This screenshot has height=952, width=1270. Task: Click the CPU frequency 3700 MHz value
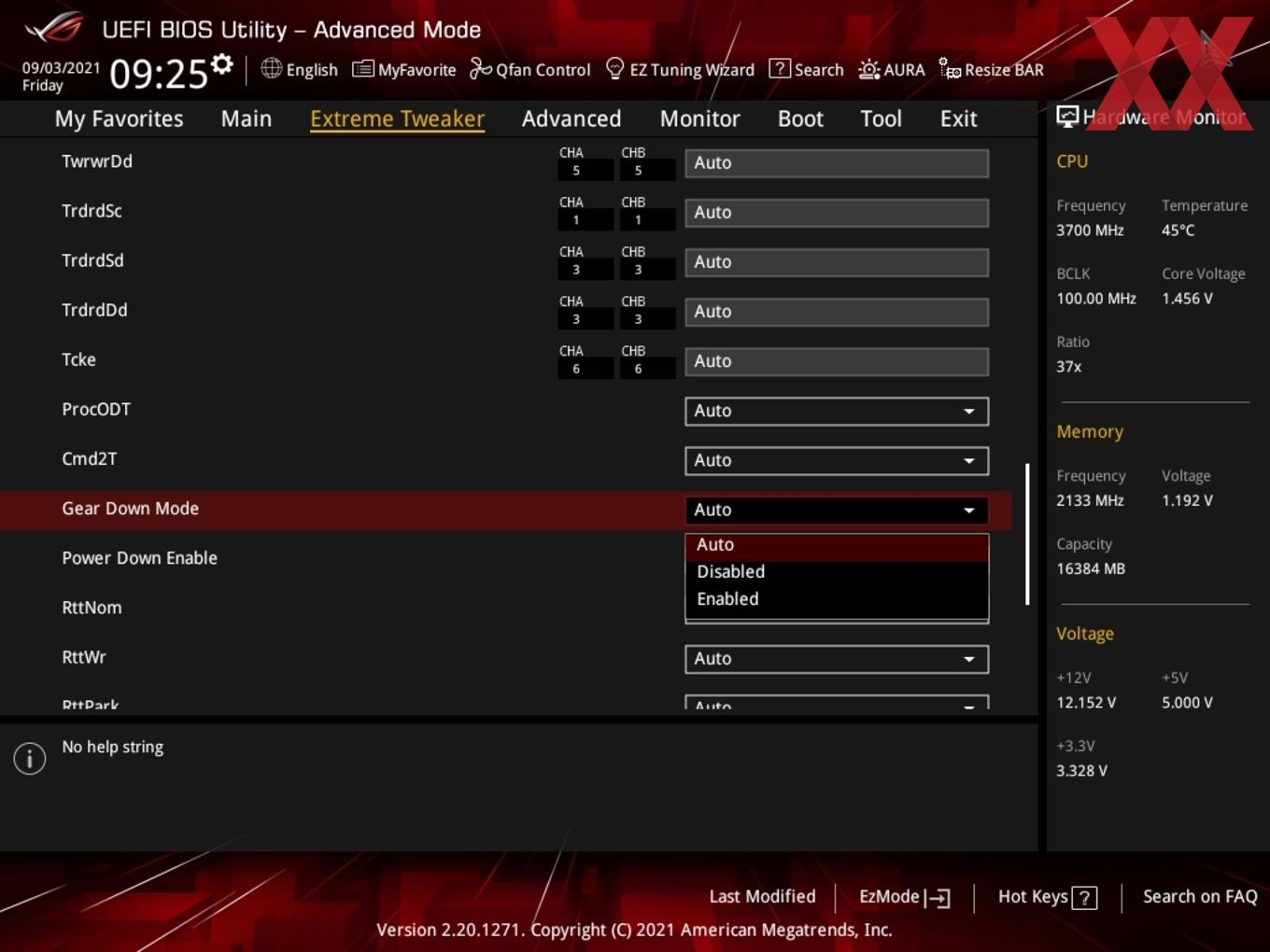[x=1090, y=231]
